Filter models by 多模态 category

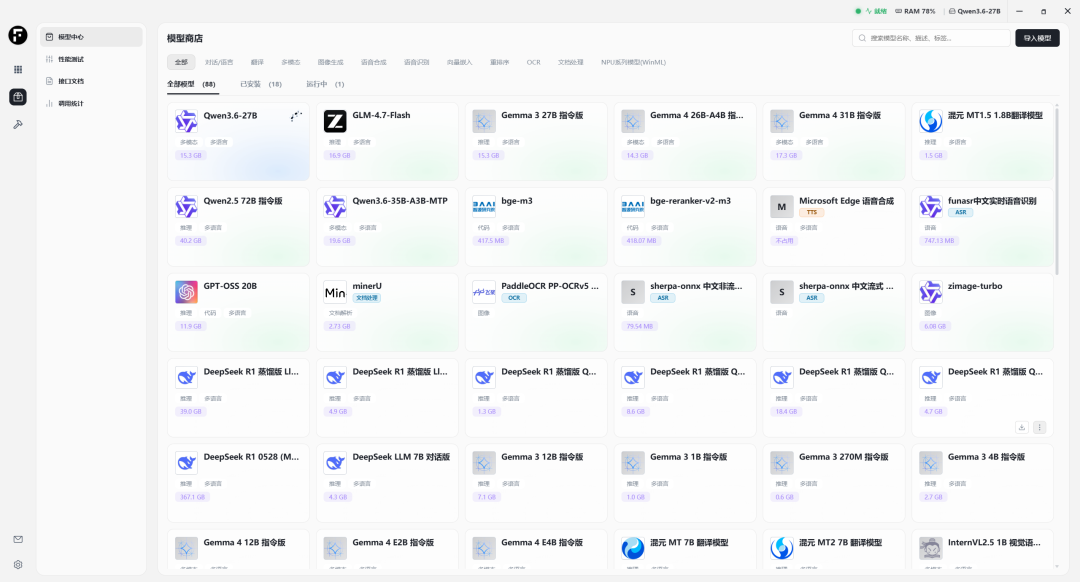(291, 62)
